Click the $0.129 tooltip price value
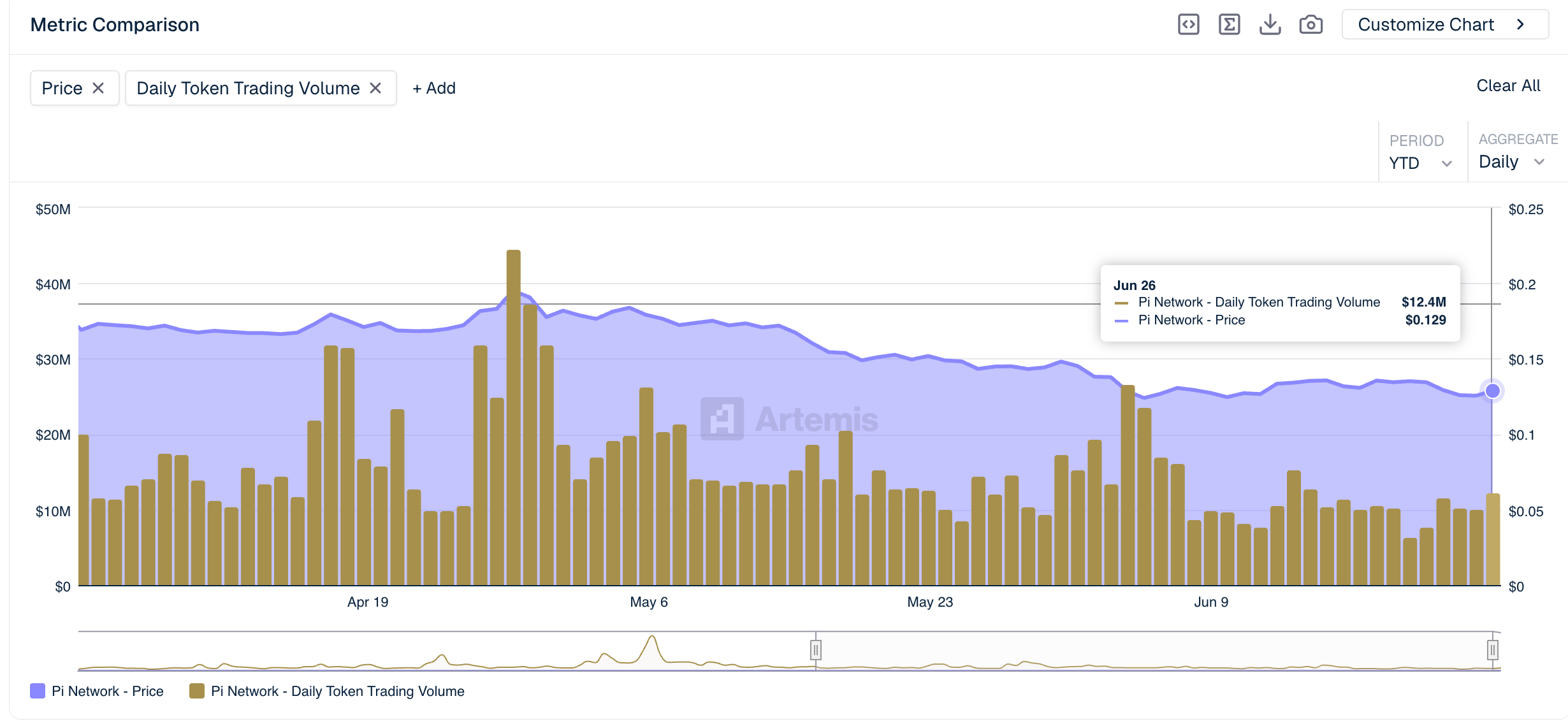 pos(1426,320)
